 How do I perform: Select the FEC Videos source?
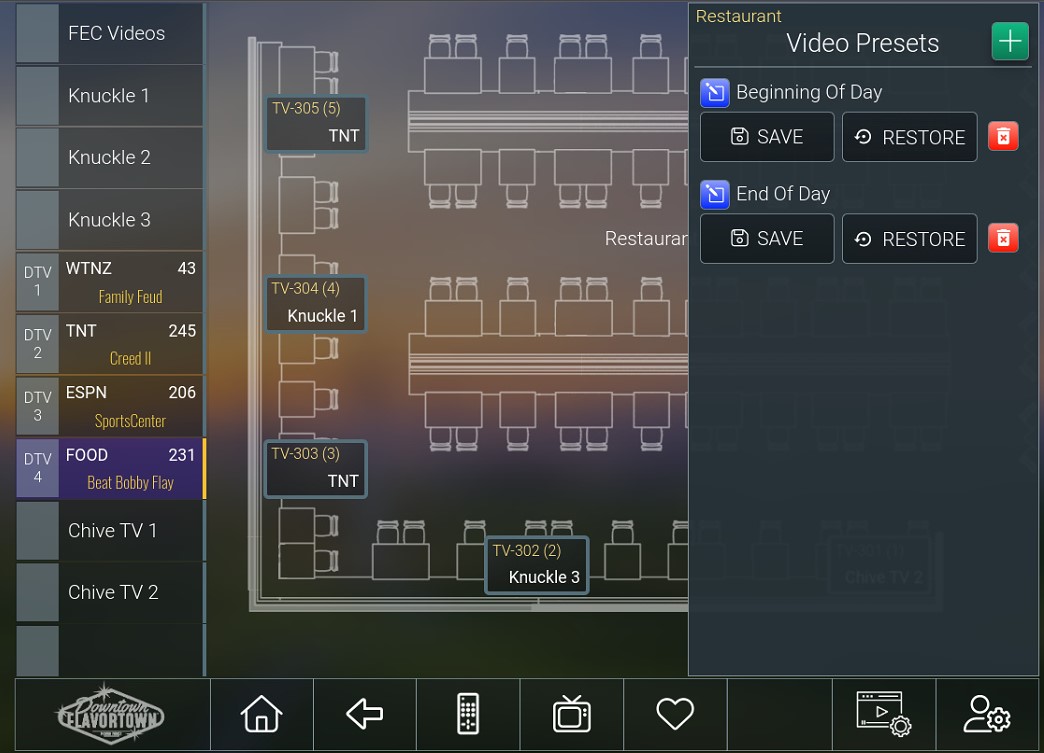pos(109,33)
